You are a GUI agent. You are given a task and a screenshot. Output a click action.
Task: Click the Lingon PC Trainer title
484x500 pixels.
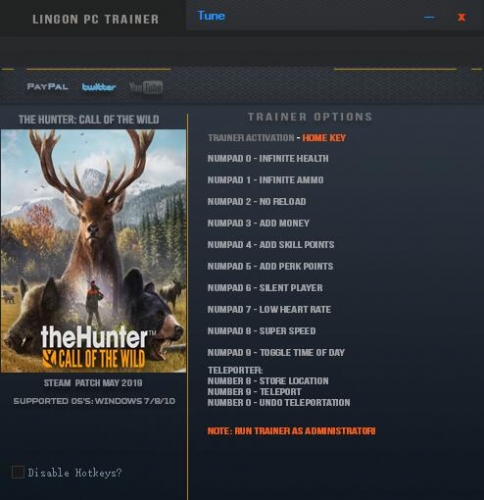95,19
